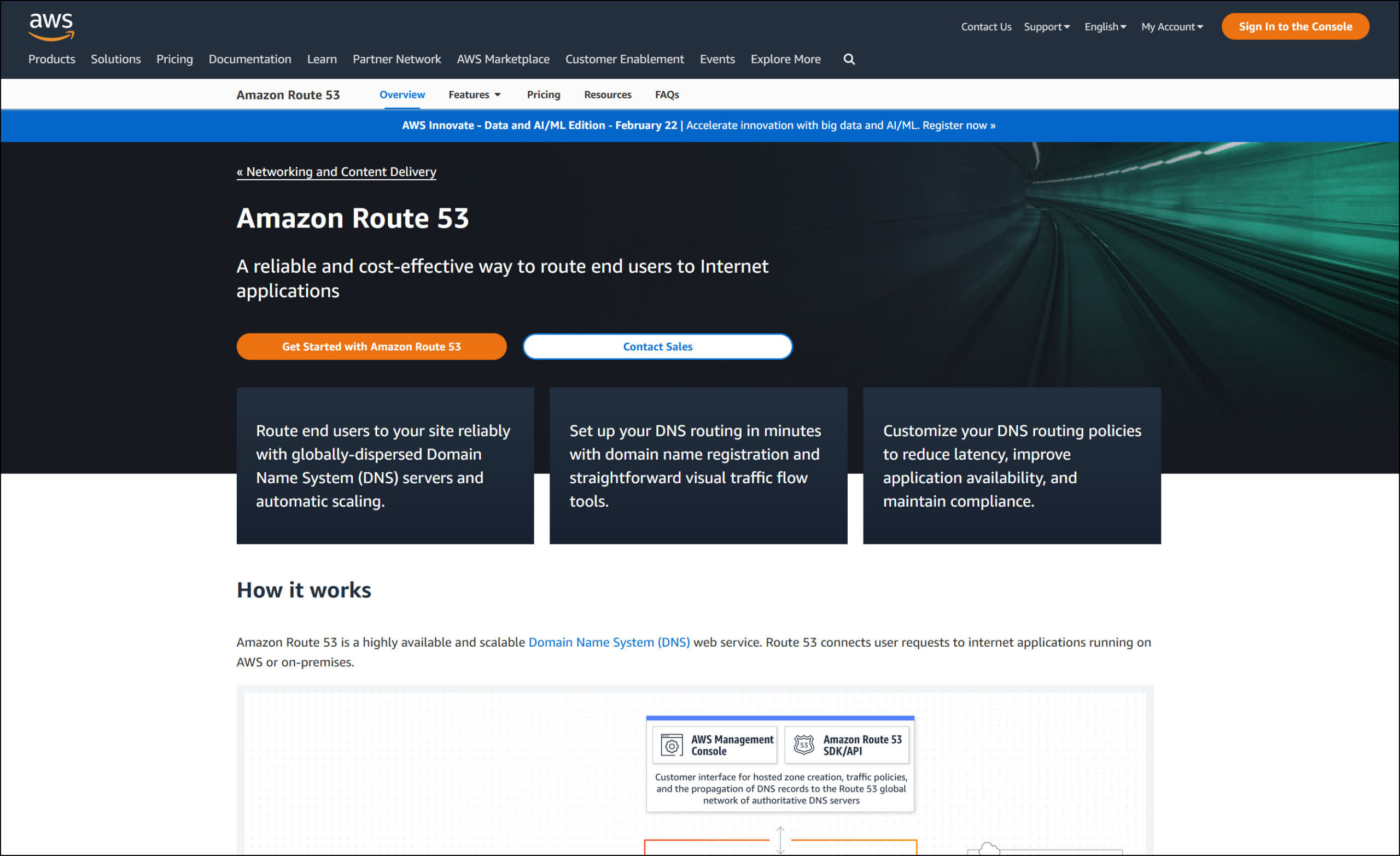Select the Amazon Route 53 SDK/API shield icon
The height and width of the screenshot is (856, 1400).
click(x=804, y=744)
